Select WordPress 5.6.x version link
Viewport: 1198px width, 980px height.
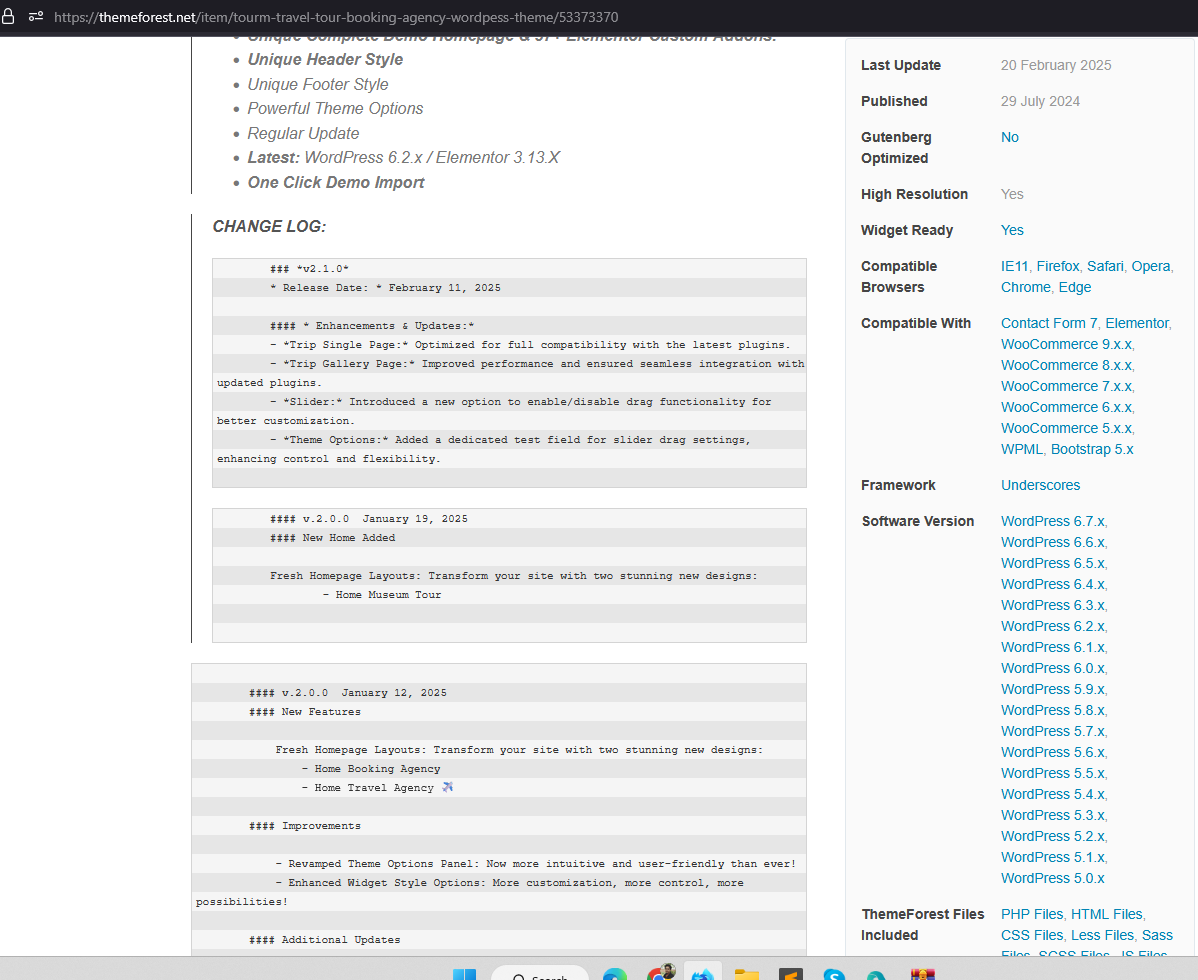point(1052,752)
